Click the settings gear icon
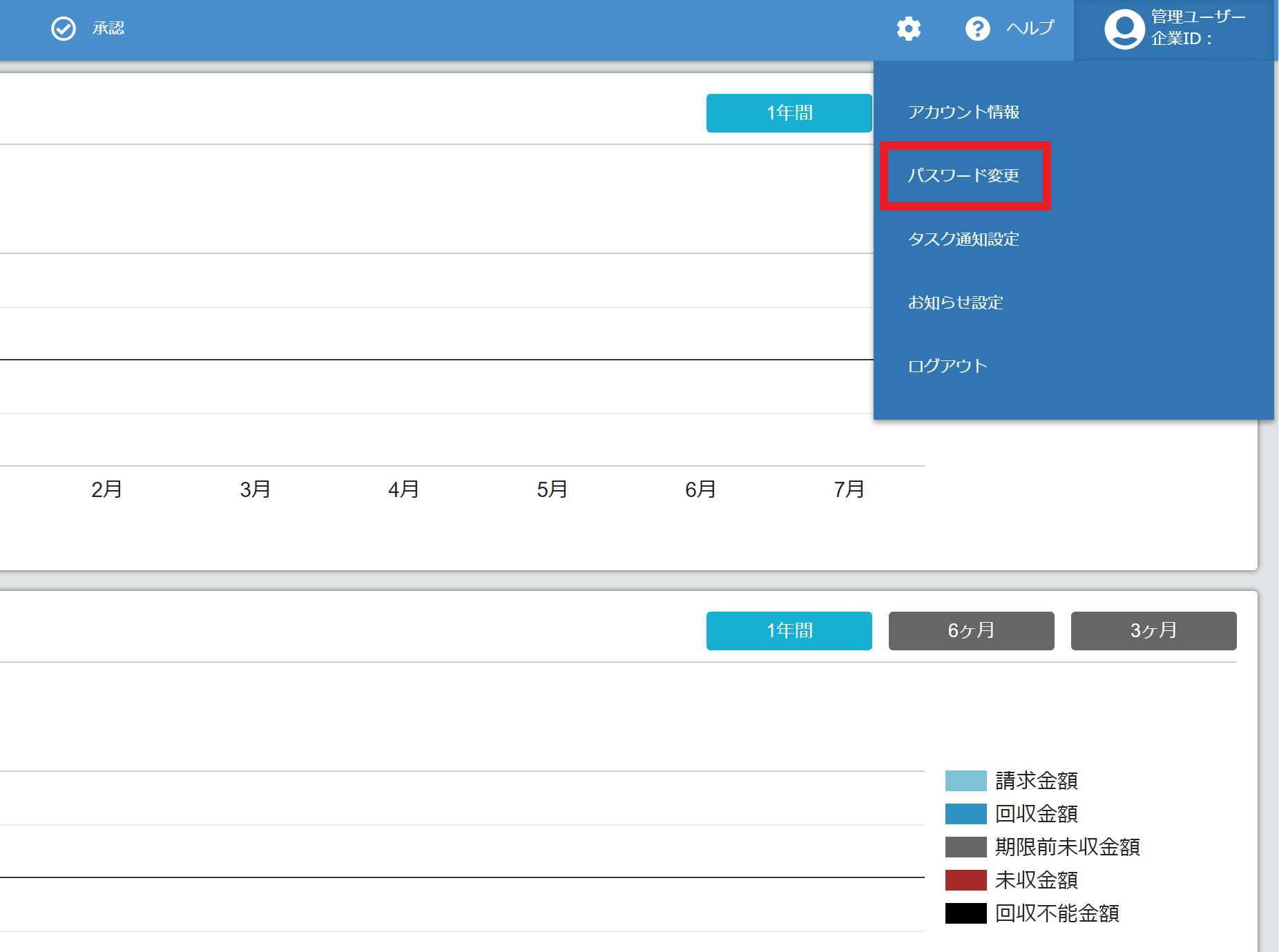The height and width of the screenshot is (952, 1279). 908,29
